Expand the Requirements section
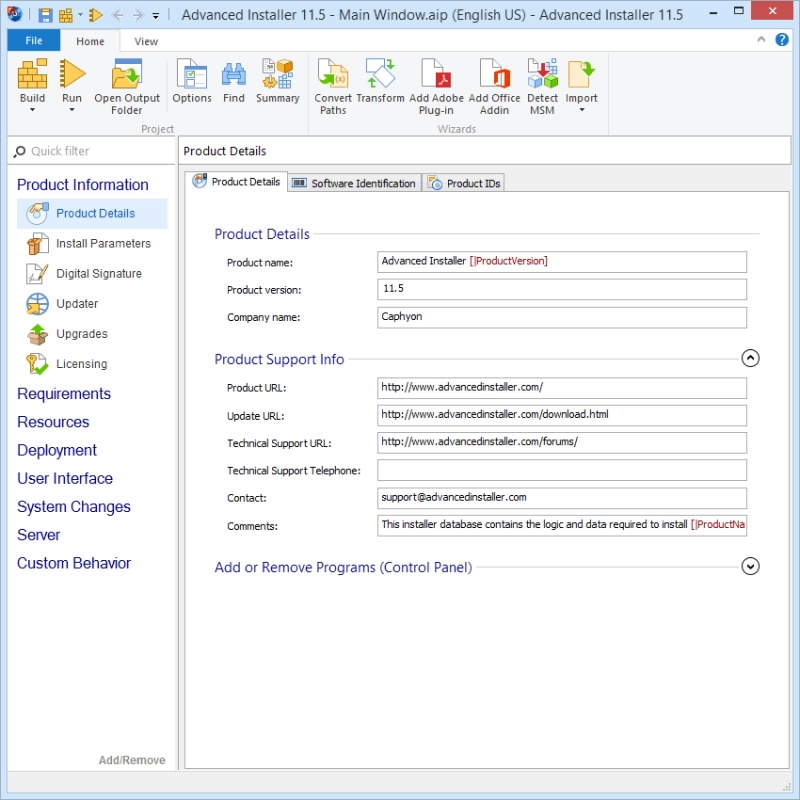 coord(64,394)
